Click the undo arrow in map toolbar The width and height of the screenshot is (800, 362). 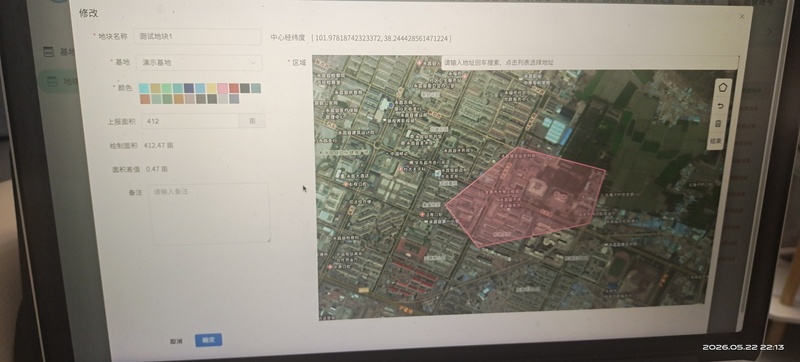tap(720, 106)
